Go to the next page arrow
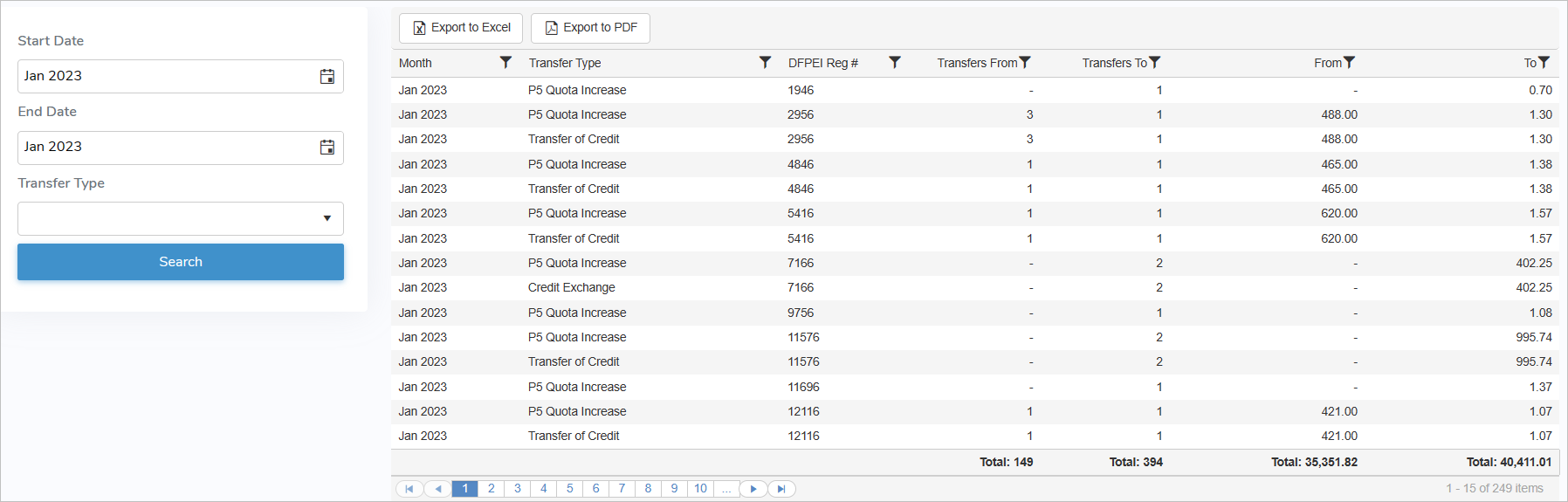 pos(753,489)
